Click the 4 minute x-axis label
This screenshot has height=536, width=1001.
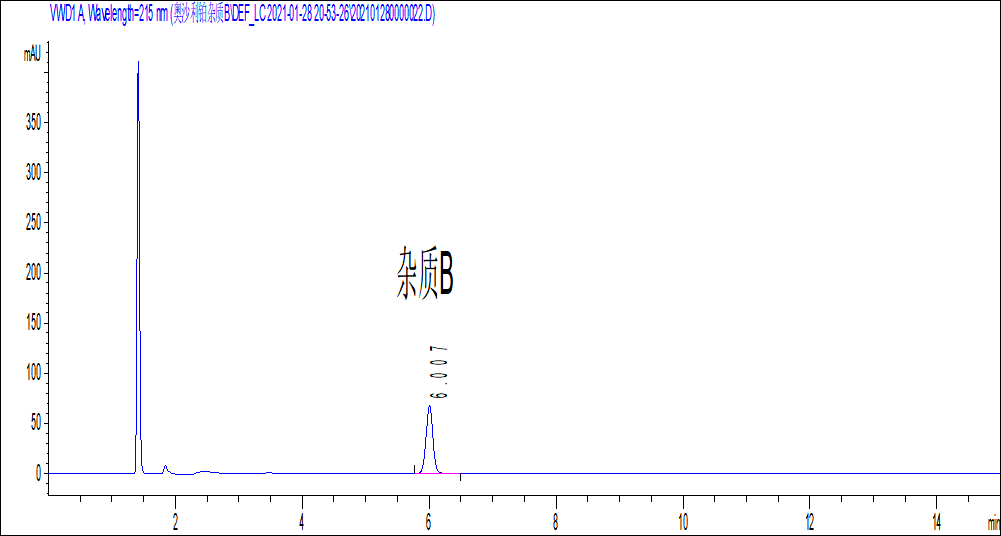coord(302,520)
